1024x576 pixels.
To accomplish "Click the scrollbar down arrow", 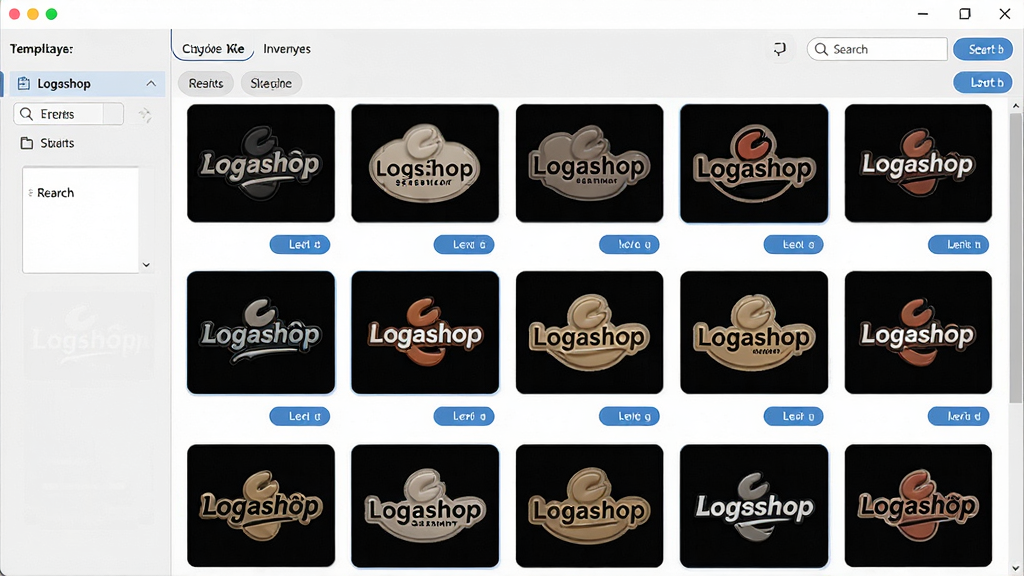I will point(1016,568).
